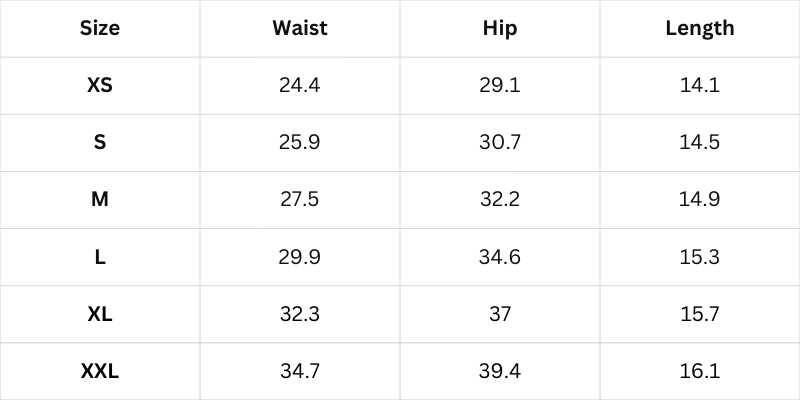Select the Length column header
The height and width of the screenshot is (400, 800).
point(700,28)
